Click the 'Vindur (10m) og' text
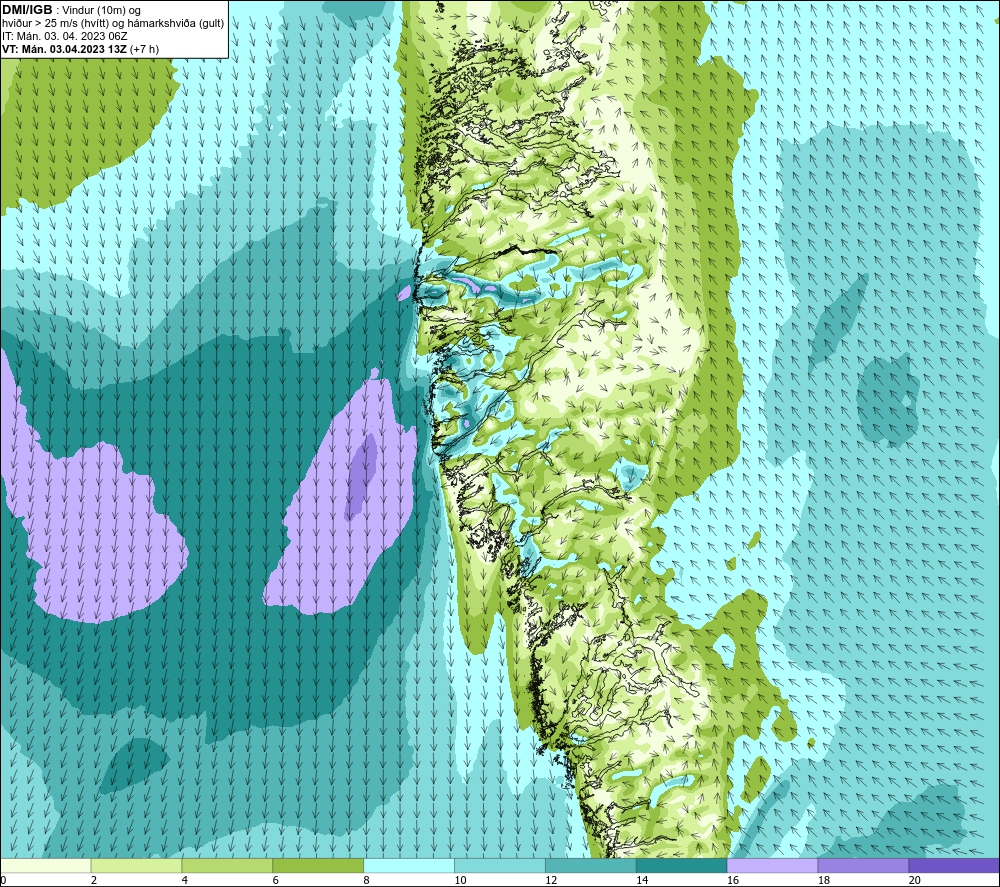The width and height of the screenshot is (1000, 887). [x=101, y=11]
